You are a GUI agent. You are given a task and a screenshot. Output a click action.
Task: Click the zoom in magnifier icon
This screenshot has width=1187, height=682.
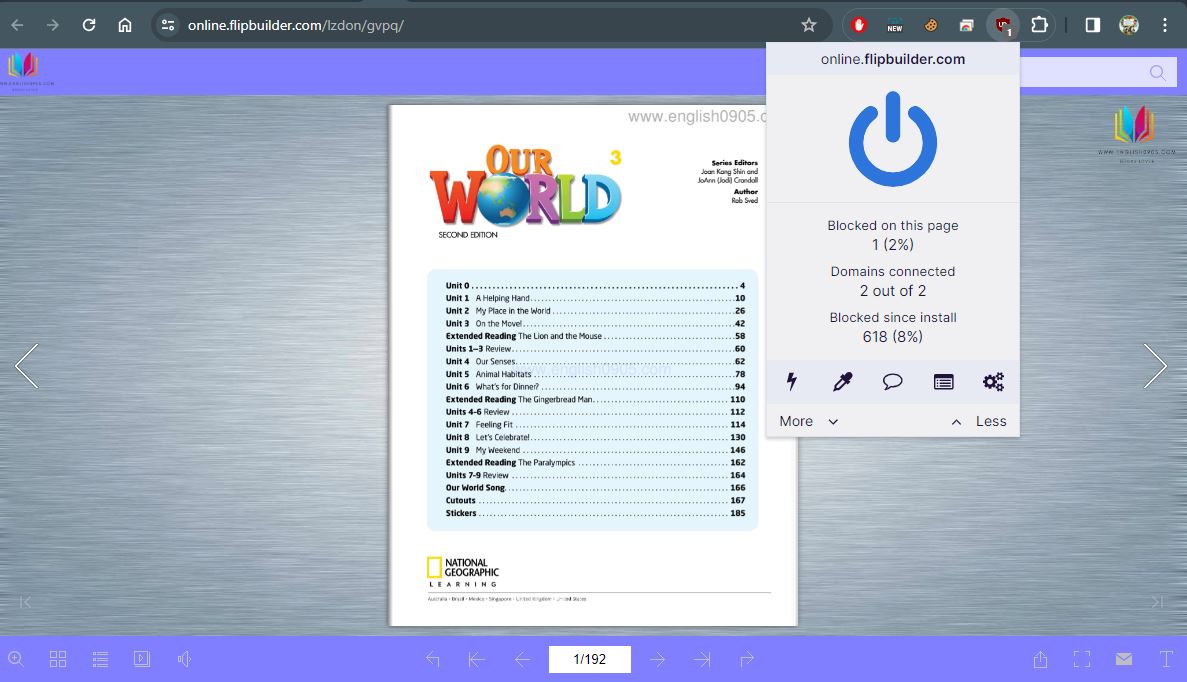(x=16, y=659)
